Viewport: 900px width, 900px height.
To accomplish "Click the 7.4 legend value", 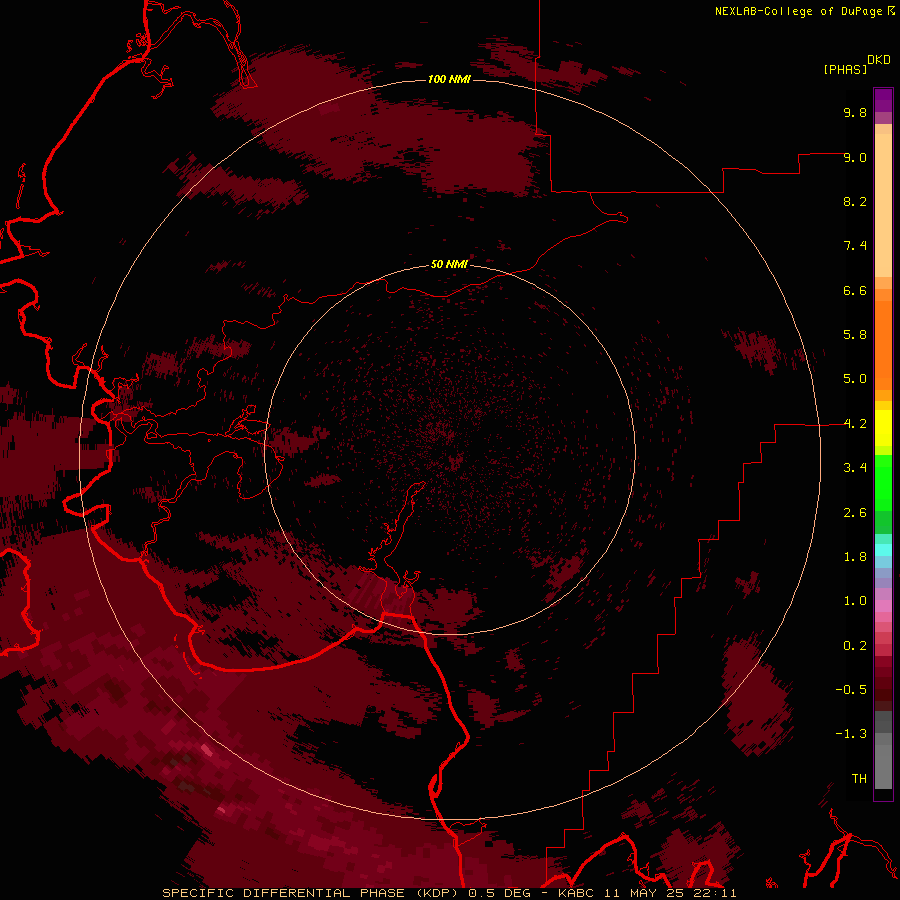I will [x=855, y=246].
